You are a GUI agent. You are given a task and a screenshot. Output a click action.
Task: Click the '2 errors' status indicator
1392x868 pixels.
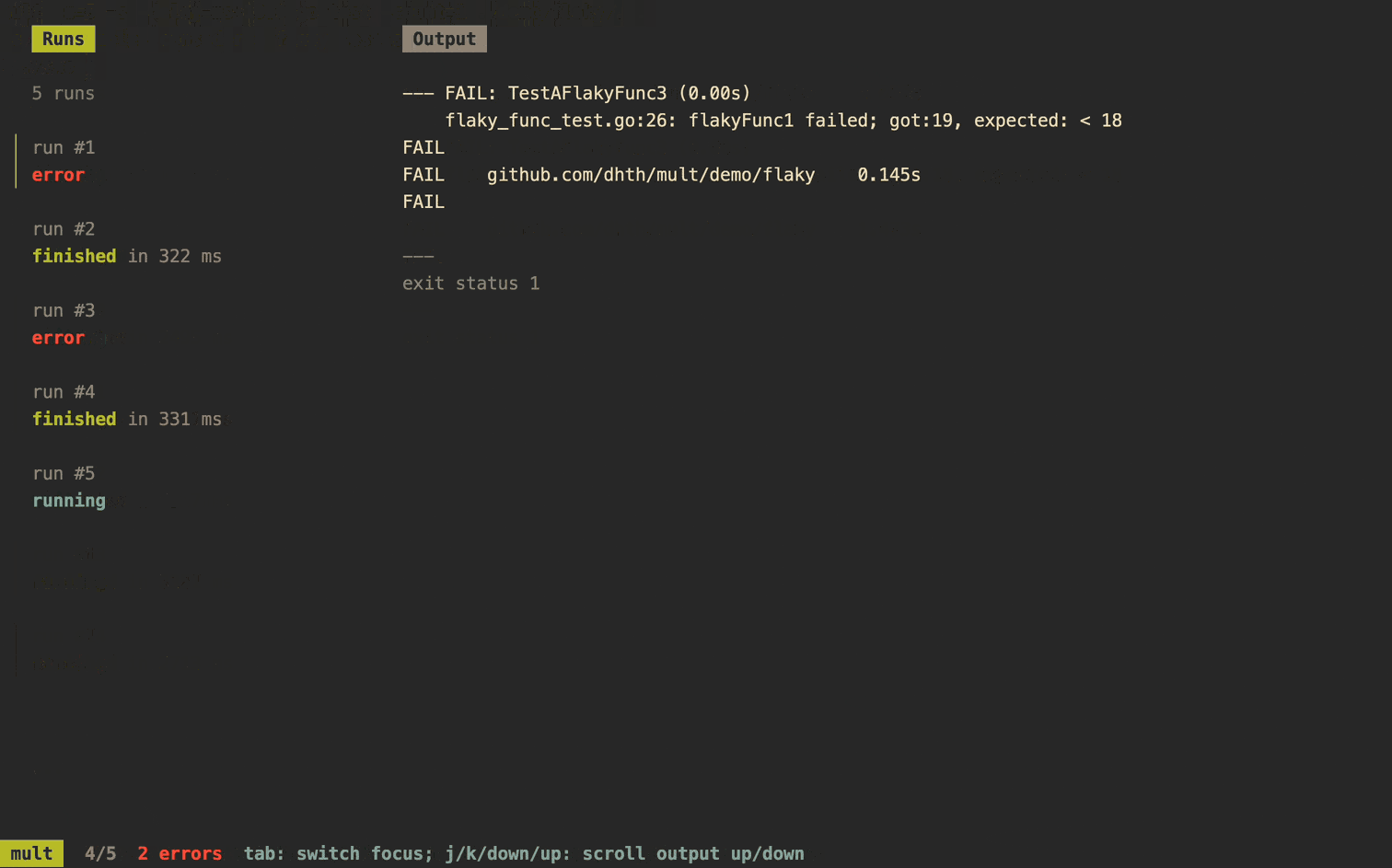pos(180,853)
